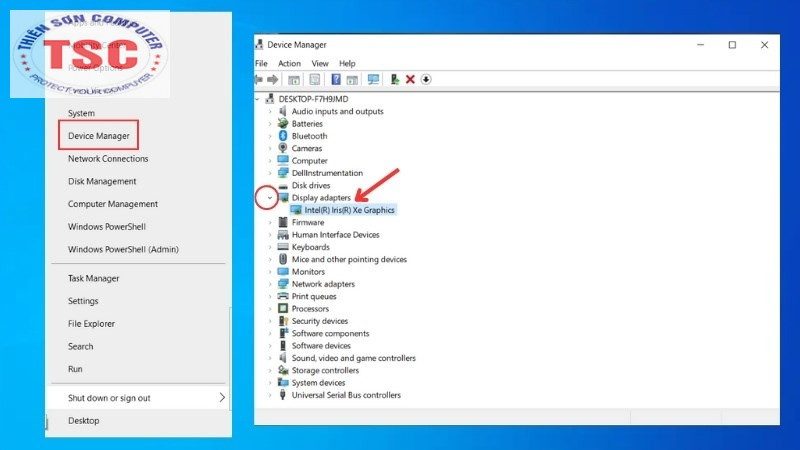Expand the Human Interface Devices chevron
Image resolution: width=800 pixels, height=450 pixels.
click(270, 235)
